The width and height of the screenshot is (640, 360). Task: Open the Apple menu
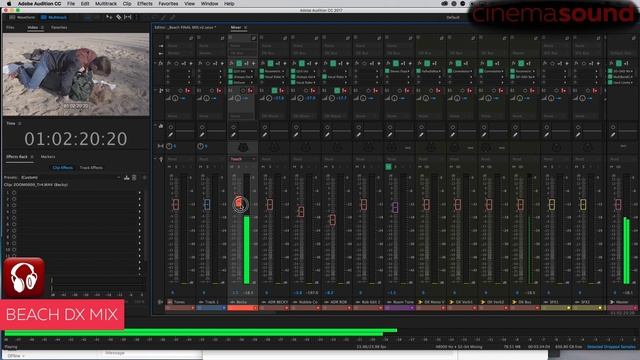tap(9, 4)
